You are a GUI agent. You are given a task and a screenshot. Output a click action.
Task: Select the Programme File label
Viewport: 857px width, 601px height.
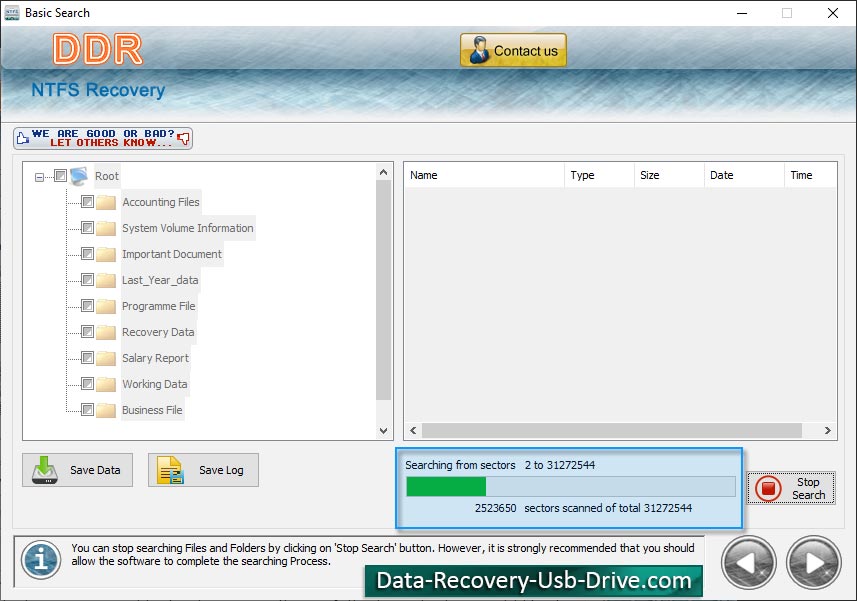pyautogui.click(x=159, y=306)
